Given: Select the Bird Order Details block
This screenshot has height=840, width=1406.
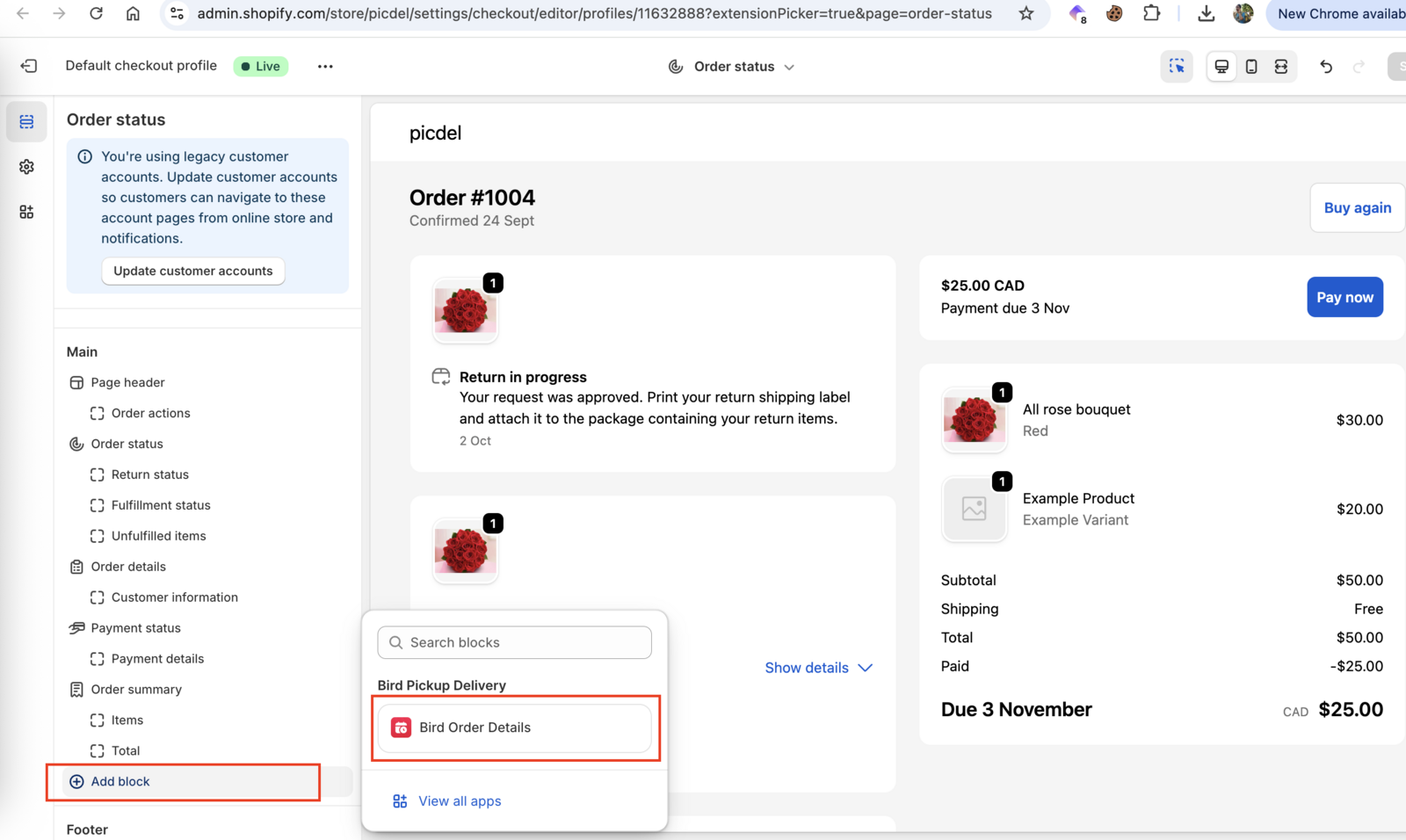Looking at the screenshot, I should pos(515,728).
